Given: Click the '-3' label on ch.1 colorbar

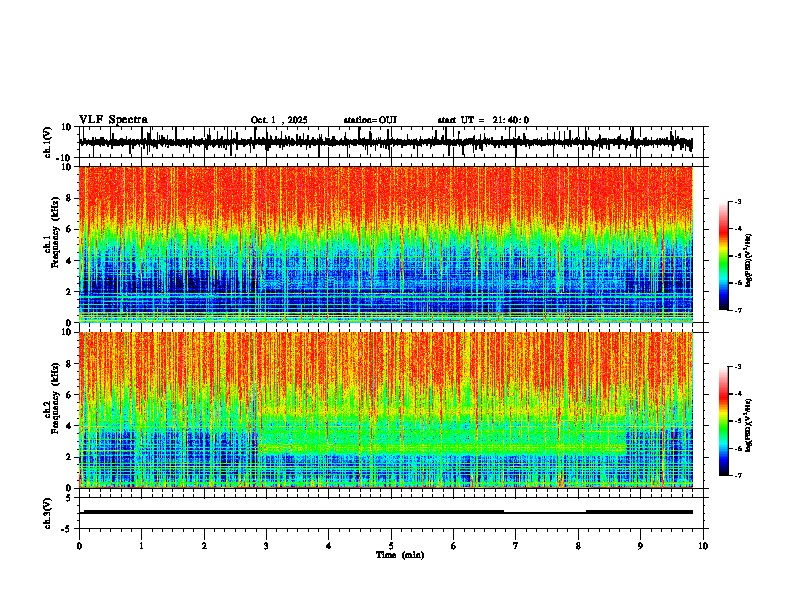Looking at the screenshot, I should coord(737,201).
